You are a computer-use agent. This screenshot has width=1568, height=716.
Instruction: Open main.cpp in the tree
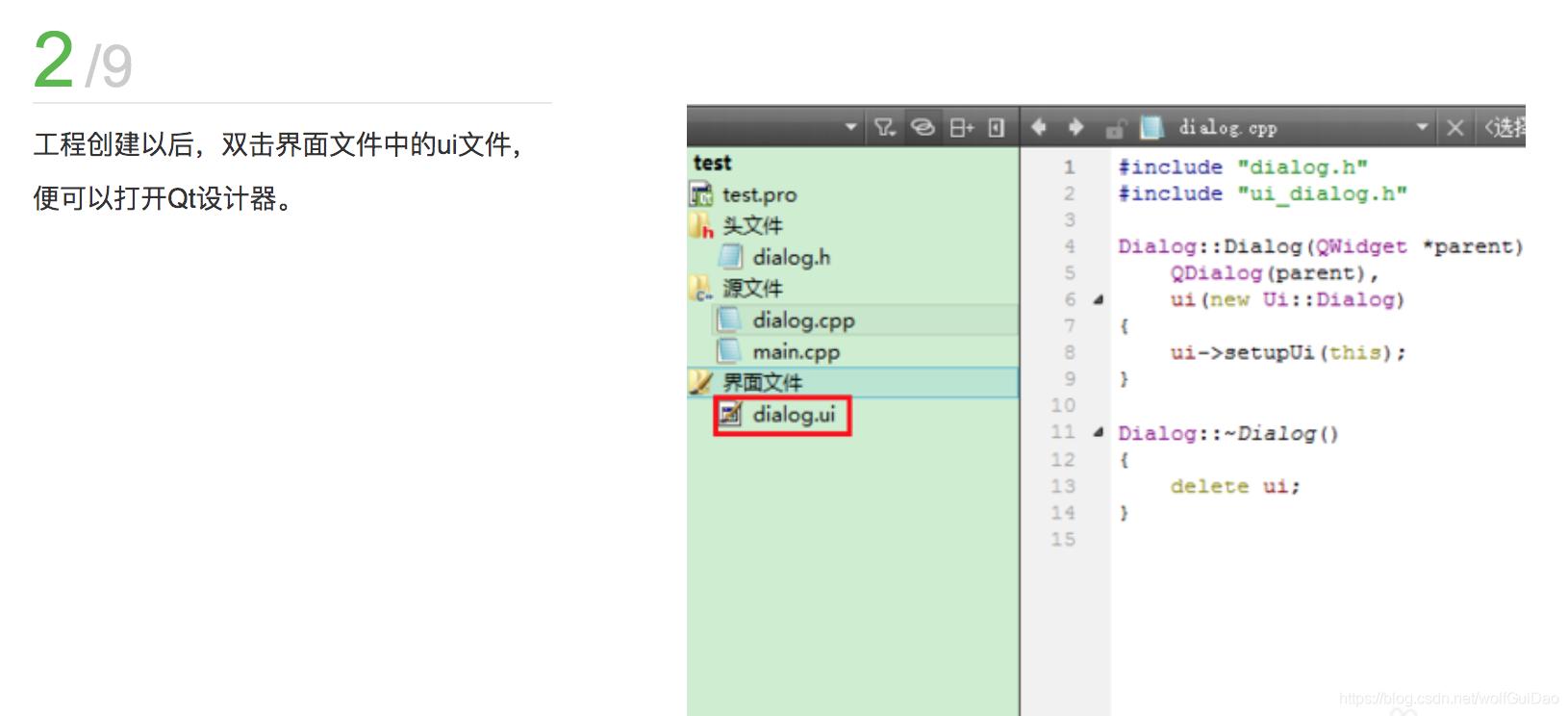click(796, 351)
